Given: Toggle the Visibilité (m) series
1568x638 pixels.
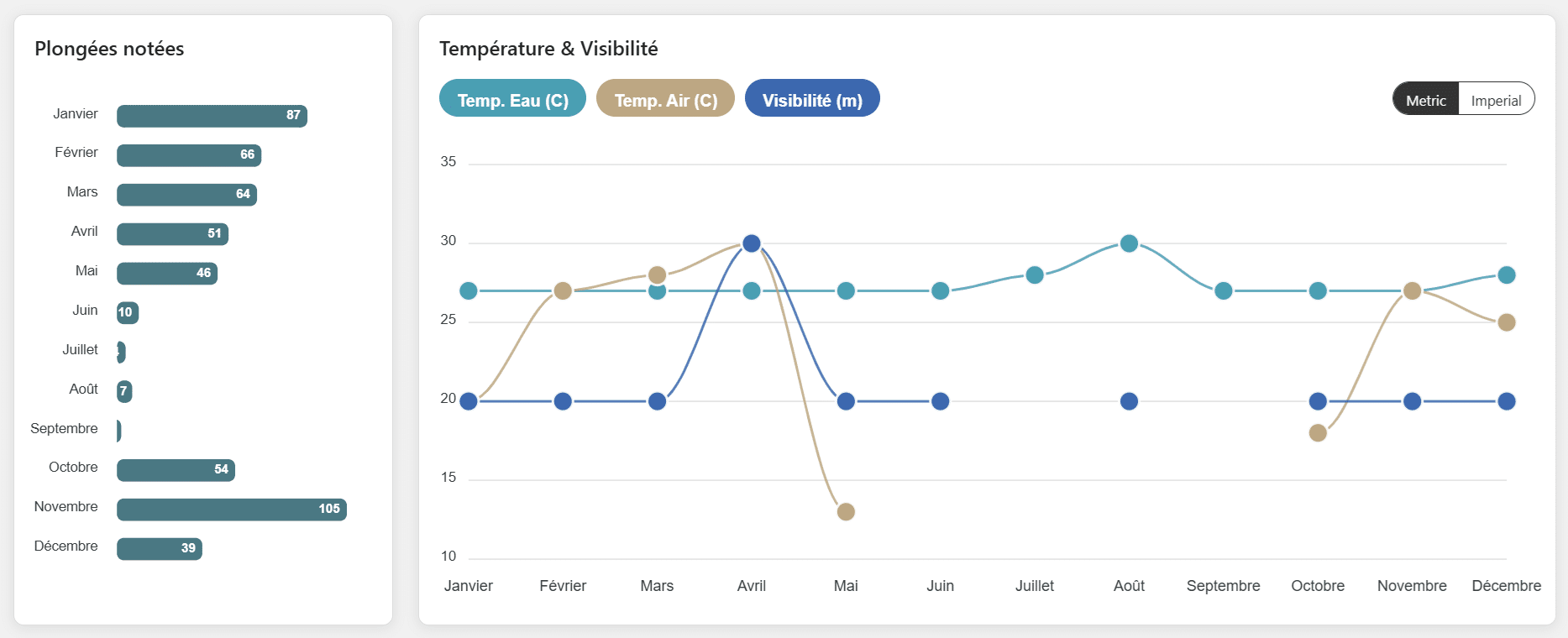Looking at the screenshot, I should [812, 99].
